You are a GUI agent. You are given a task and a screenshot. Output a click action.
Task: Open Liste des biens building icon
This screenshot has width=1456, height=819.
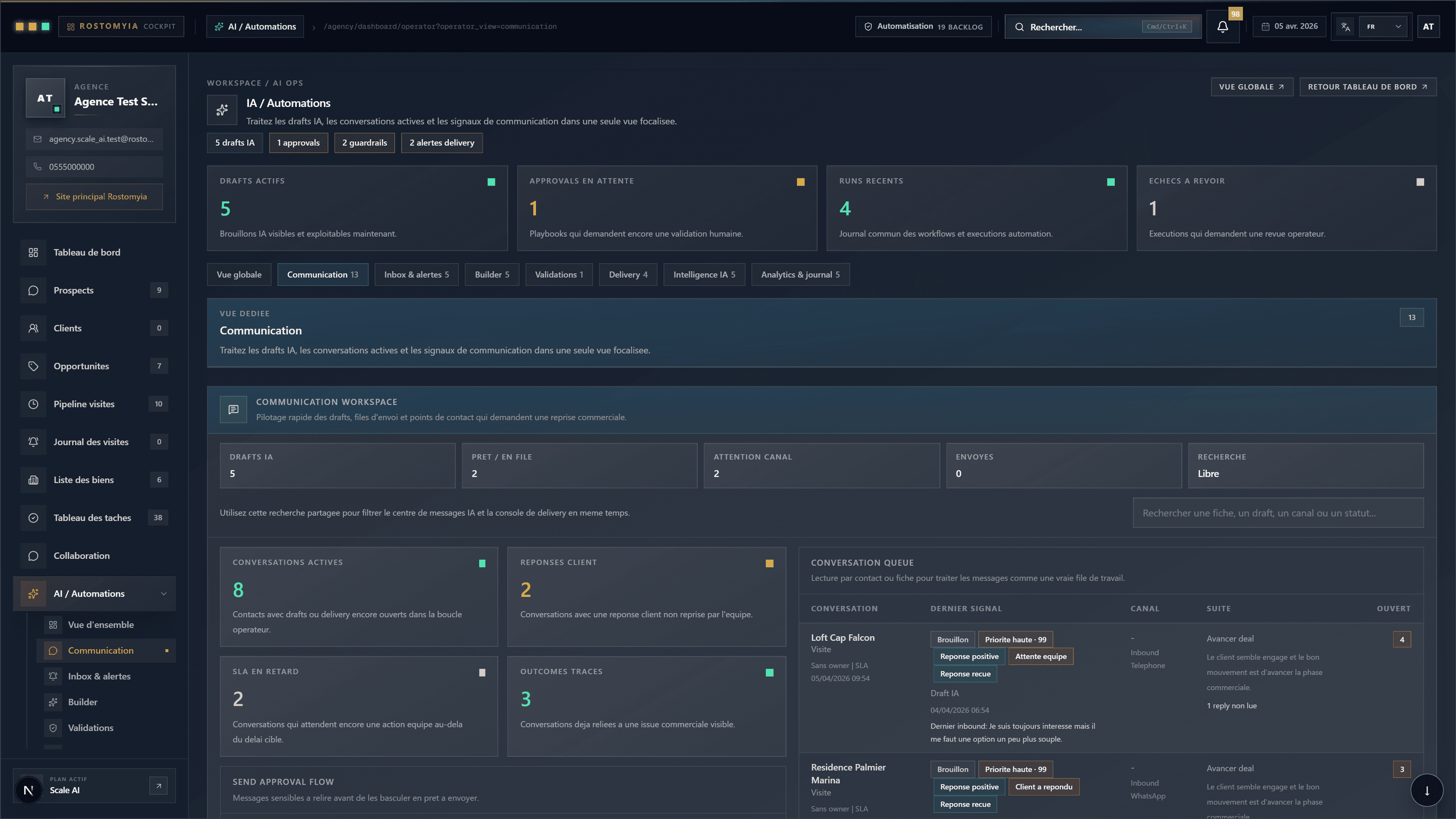[x=33, y=479]
